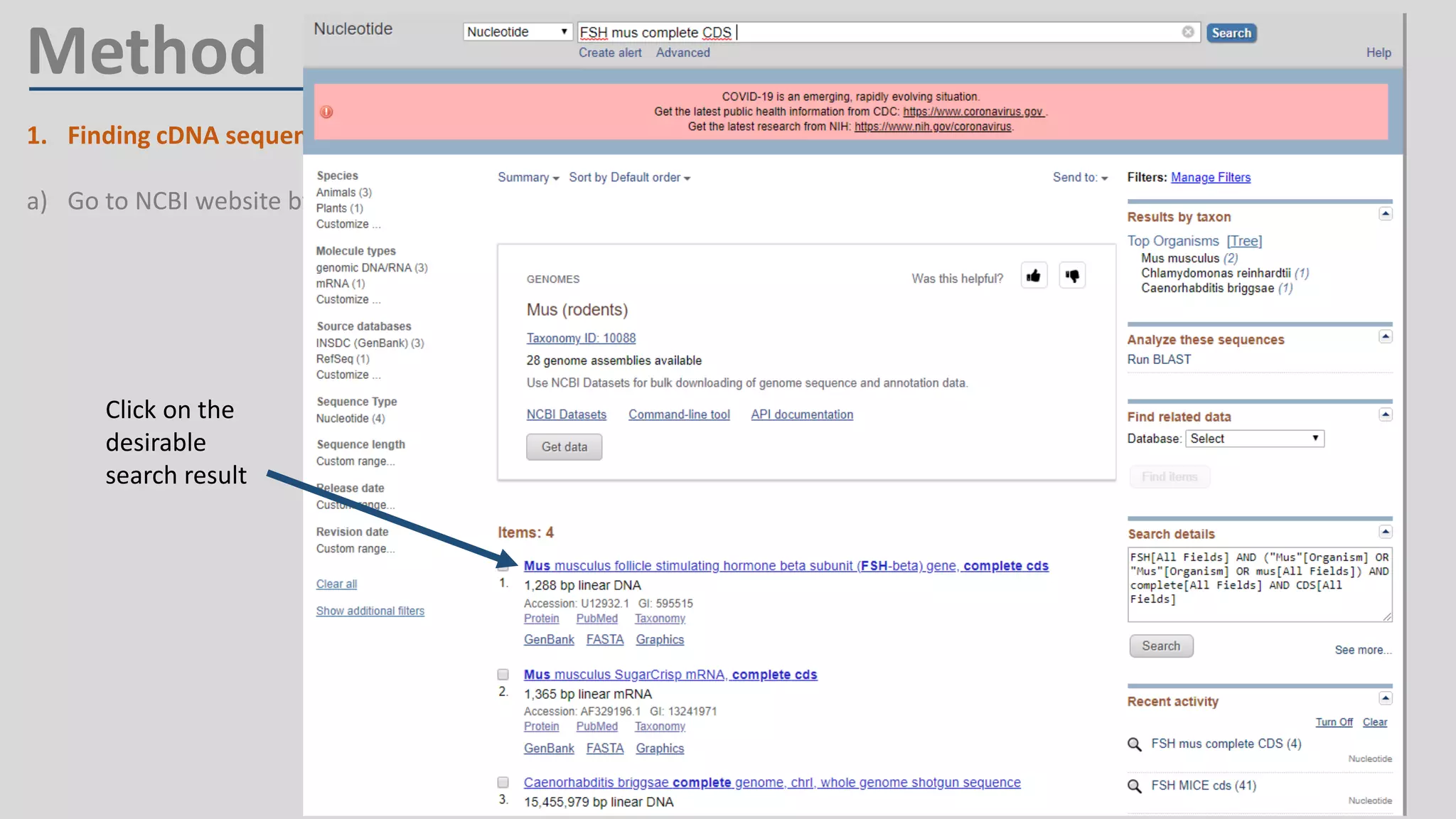
Task: Open the Advanced search link
Action: (x=682, y=53)
